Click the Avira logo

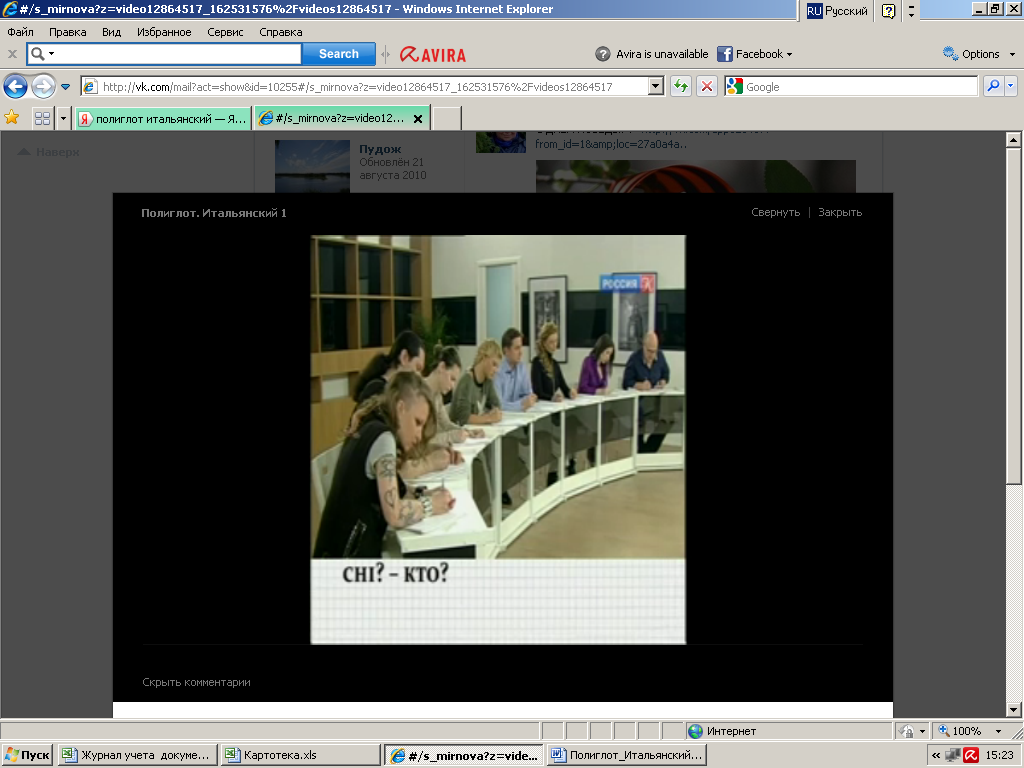click(x=433, y=55)
